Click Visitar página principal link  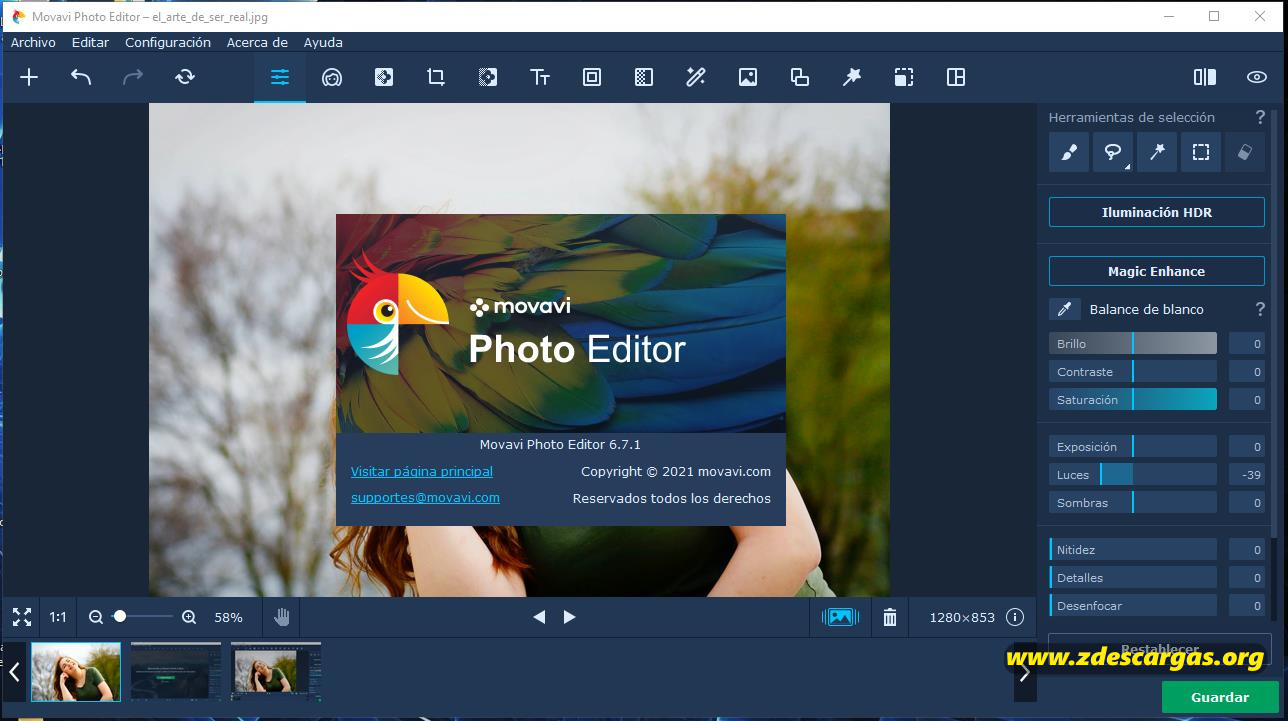pyautogui.click(x=422, y=471)
